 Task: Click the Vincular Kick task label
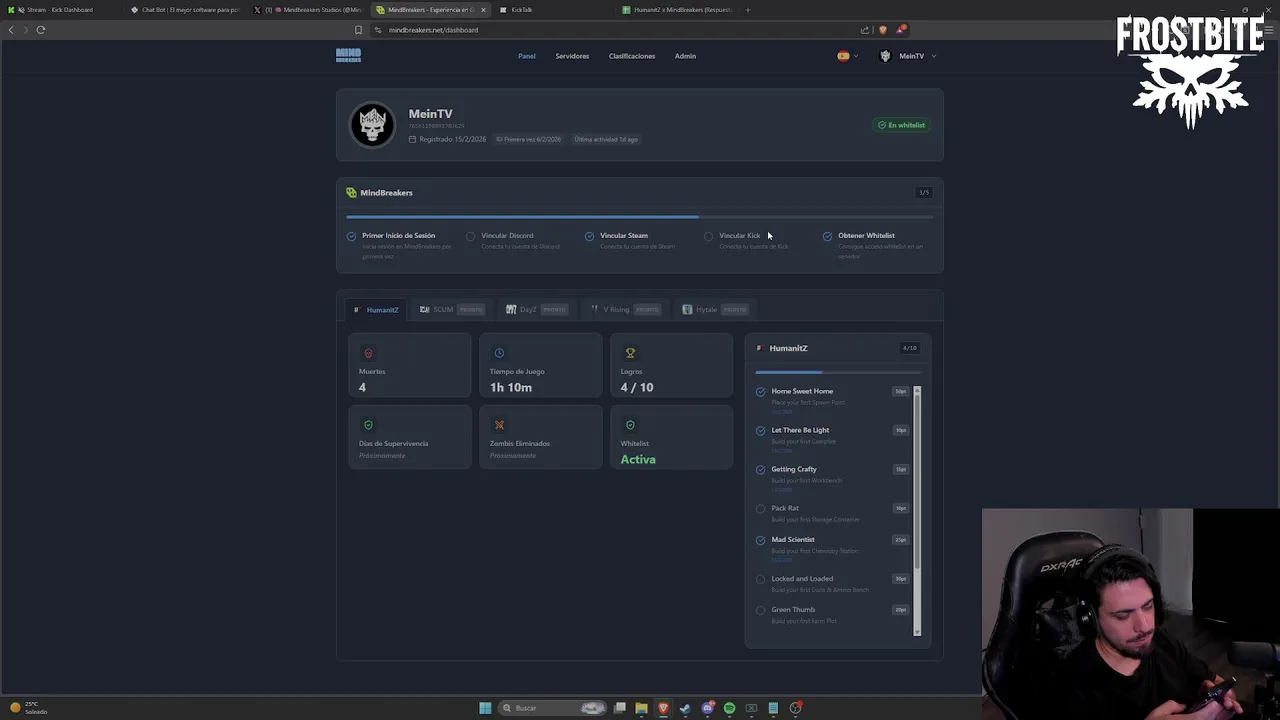pos(739,236)
